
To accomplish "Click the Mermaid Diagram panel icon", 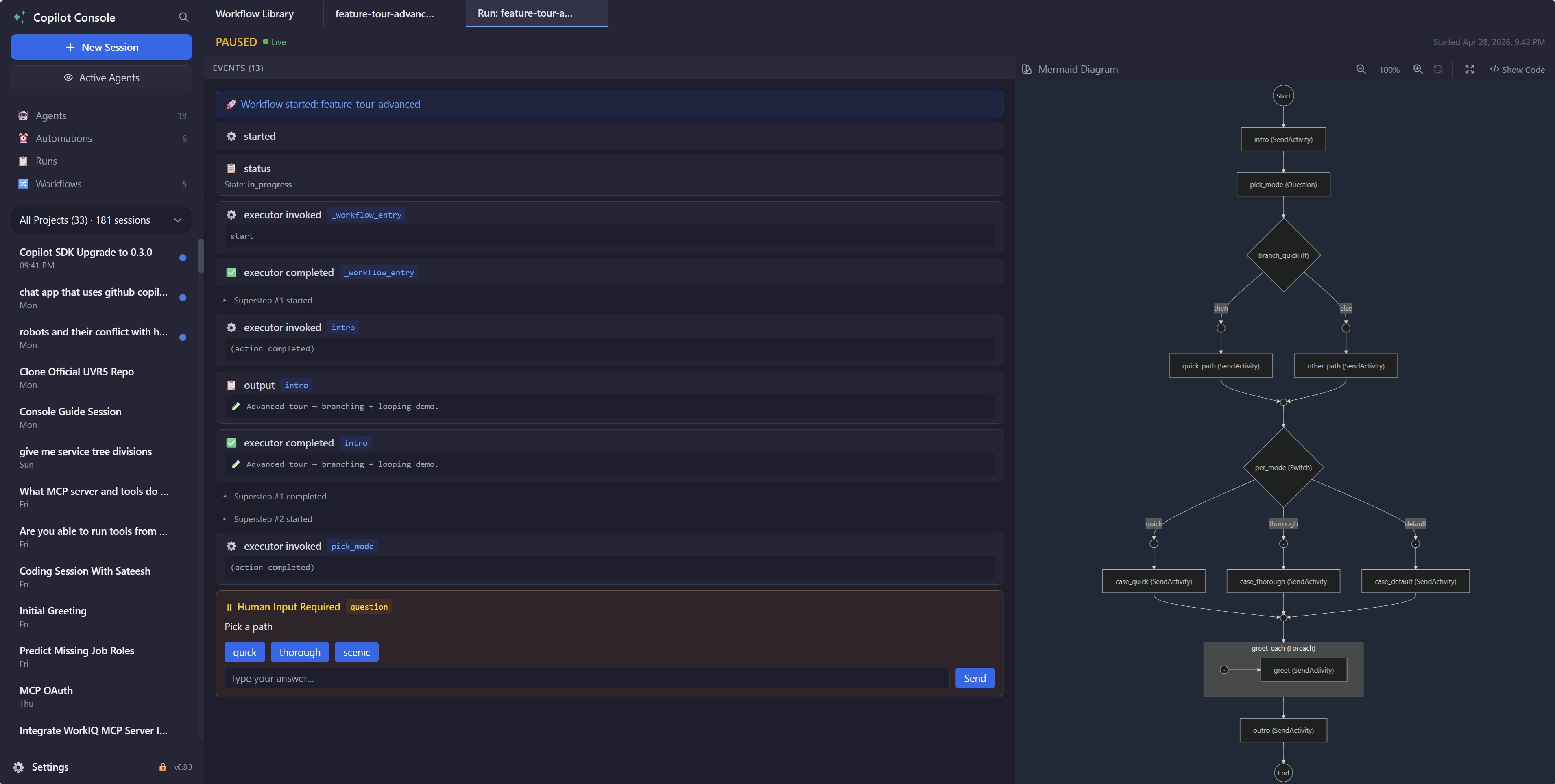I will click(1026, 70).
